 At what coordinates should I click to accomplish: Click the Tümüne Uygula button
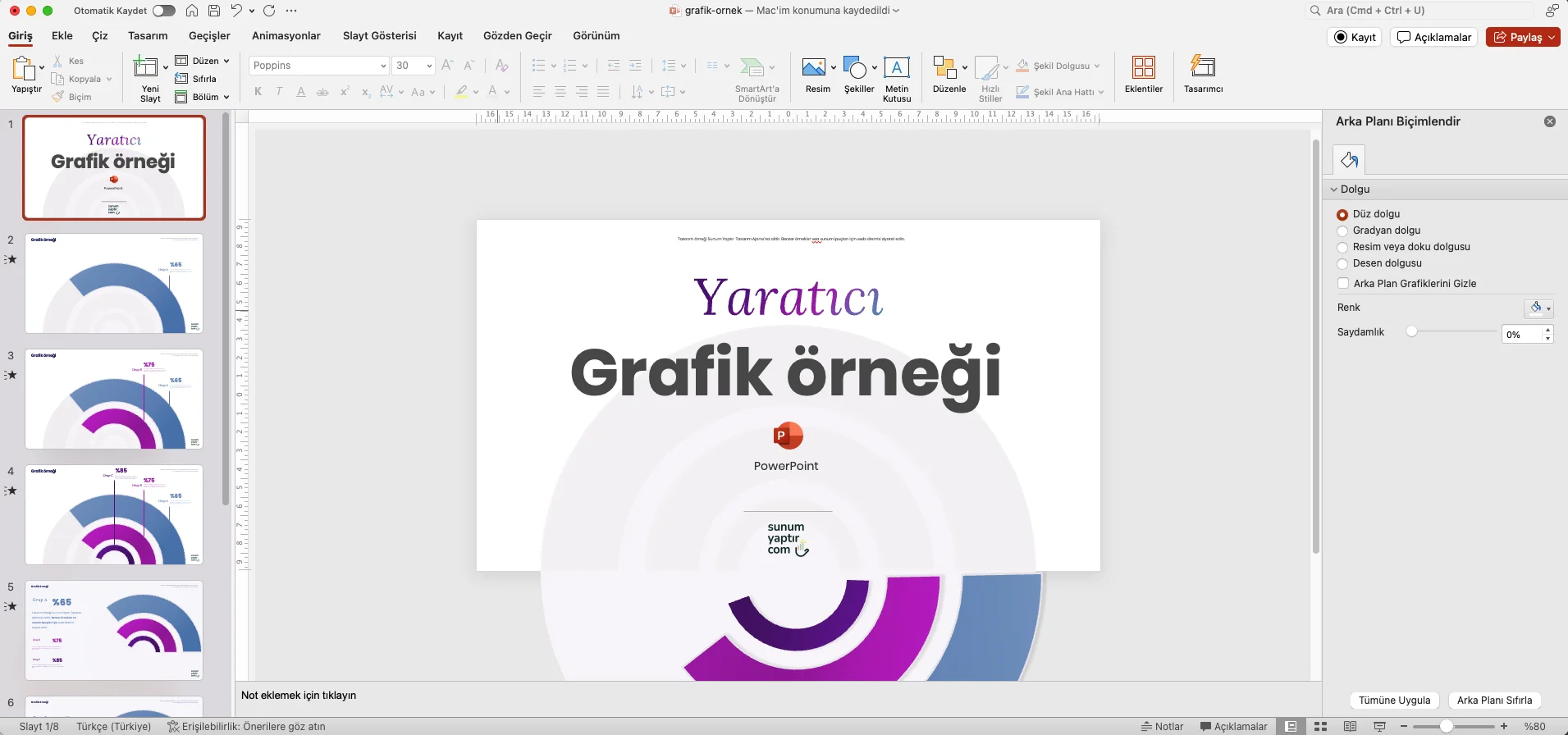point(1393,701)
